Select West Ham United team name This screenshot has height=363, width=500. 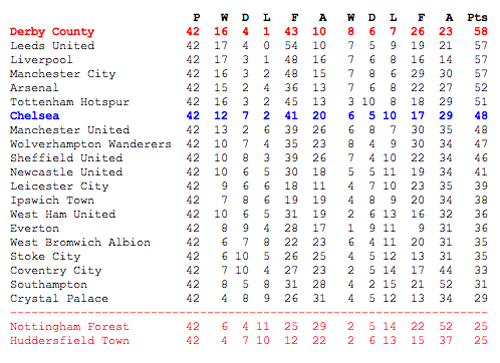point(63,214)
